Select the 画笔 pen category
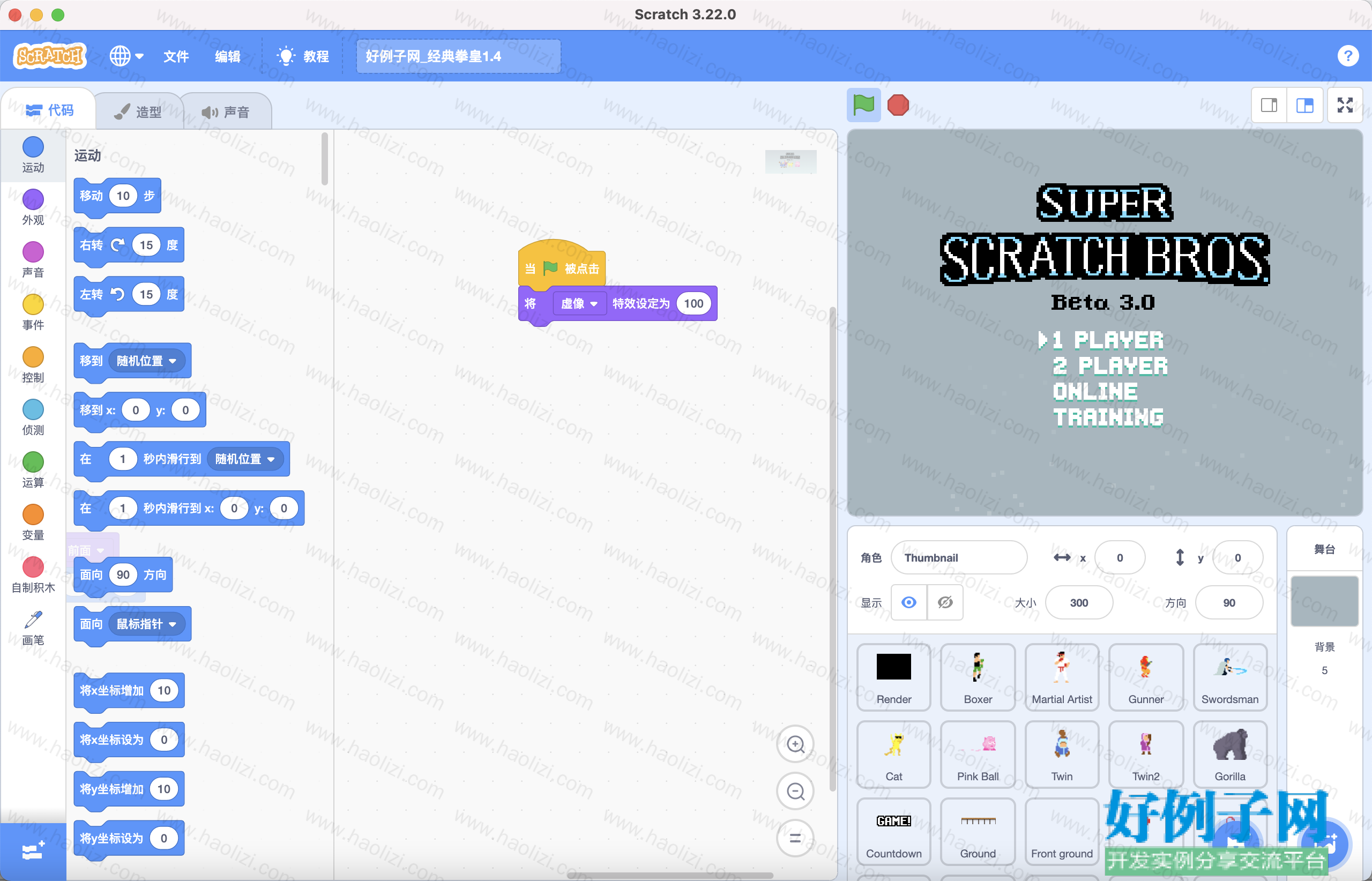Image resolution: width=1372 pixels, height=881 pixels. point(33,628)
